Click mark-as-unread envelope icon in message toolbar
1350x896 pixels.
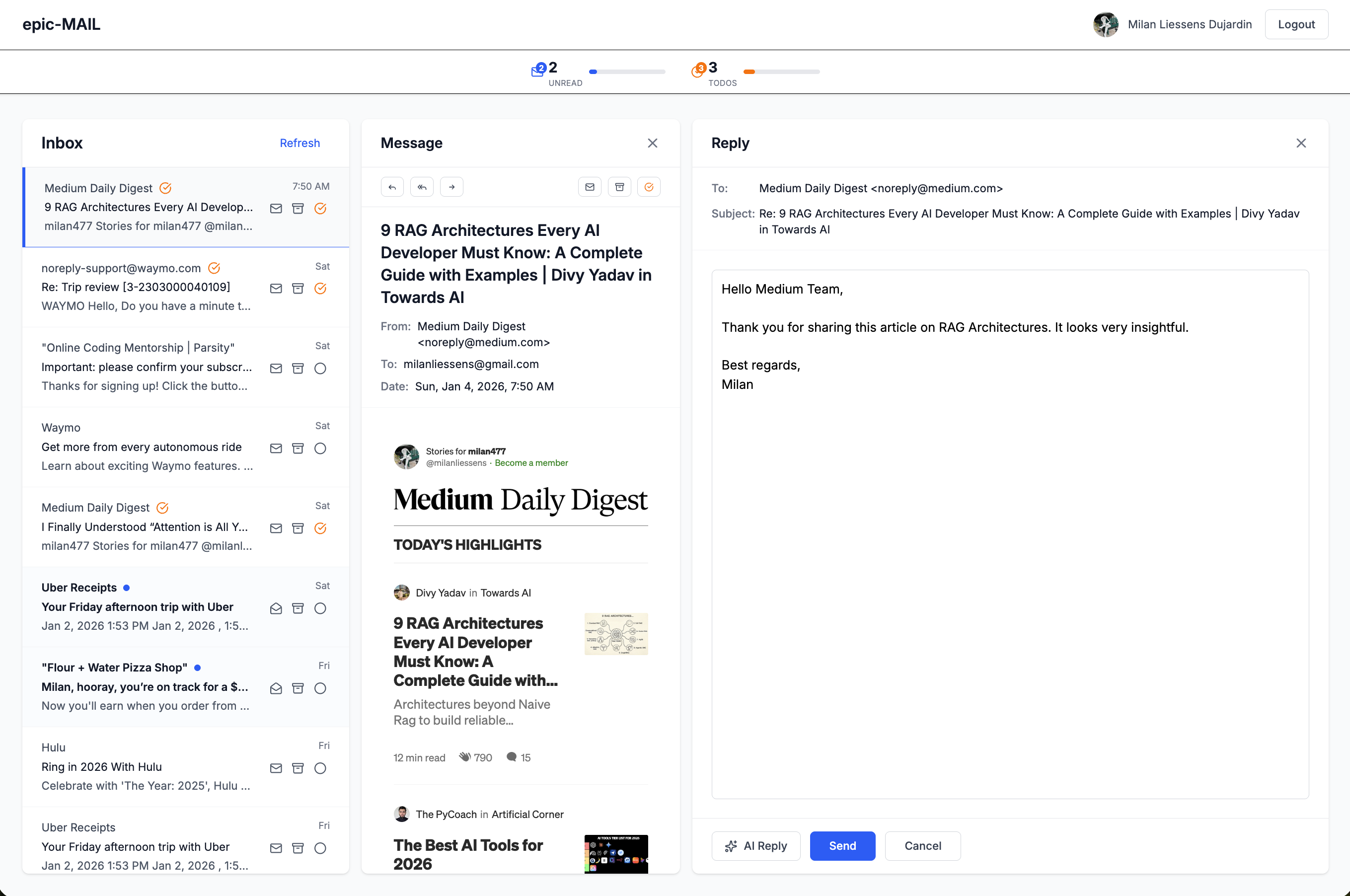590,187
